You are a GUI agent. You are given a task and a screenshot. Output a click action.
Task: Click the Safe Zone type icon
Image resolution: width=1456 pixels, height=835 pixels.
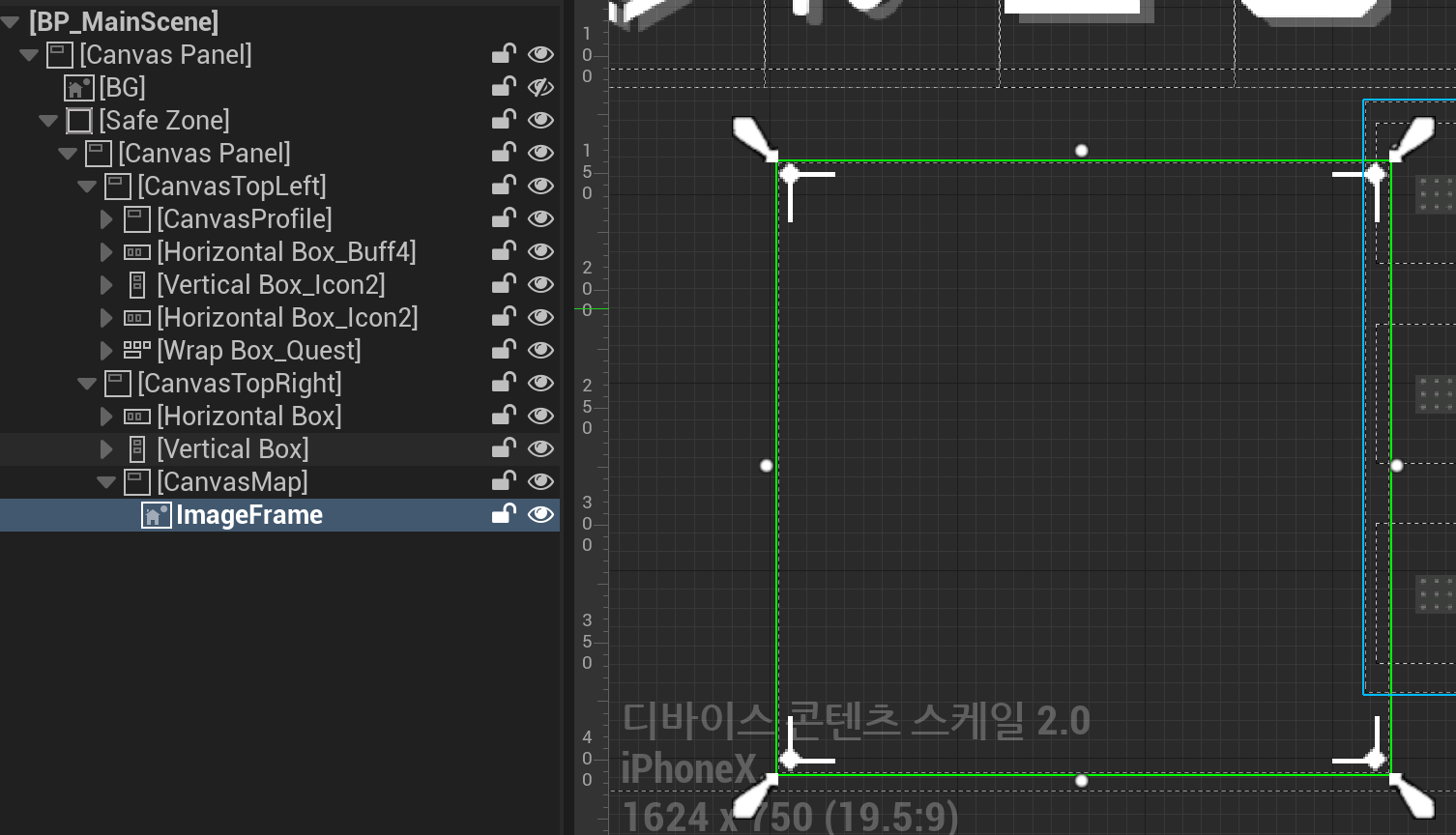click(x=78, y=121)
